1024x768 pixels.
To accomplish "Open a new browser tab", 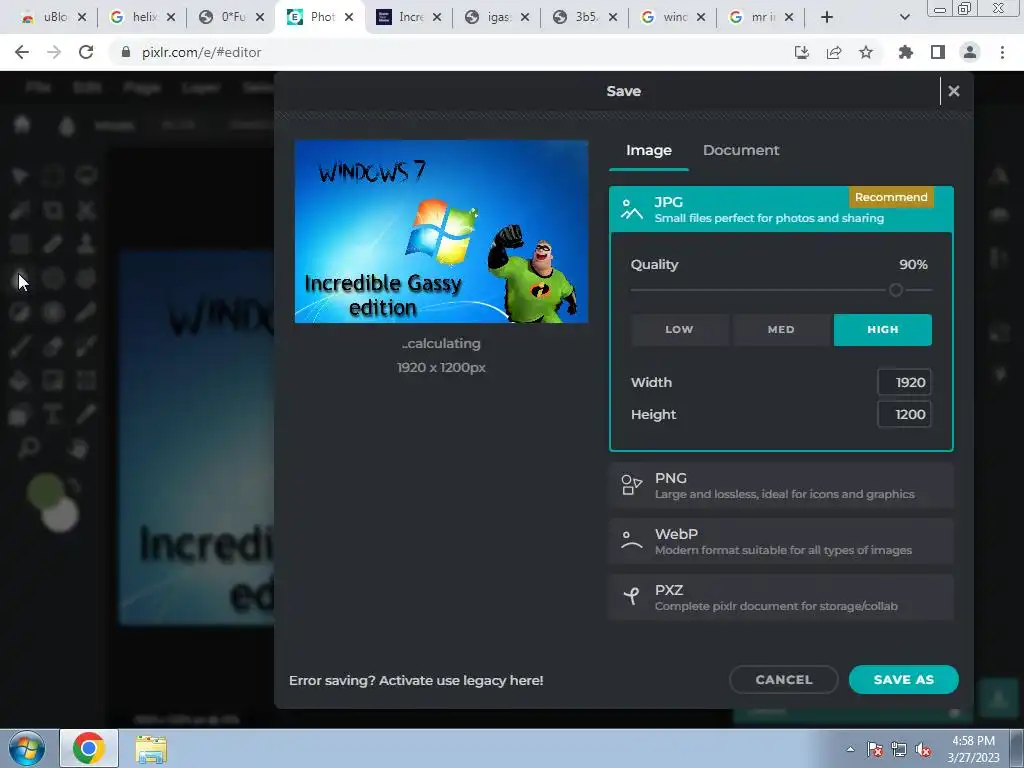I will (827, 17).
